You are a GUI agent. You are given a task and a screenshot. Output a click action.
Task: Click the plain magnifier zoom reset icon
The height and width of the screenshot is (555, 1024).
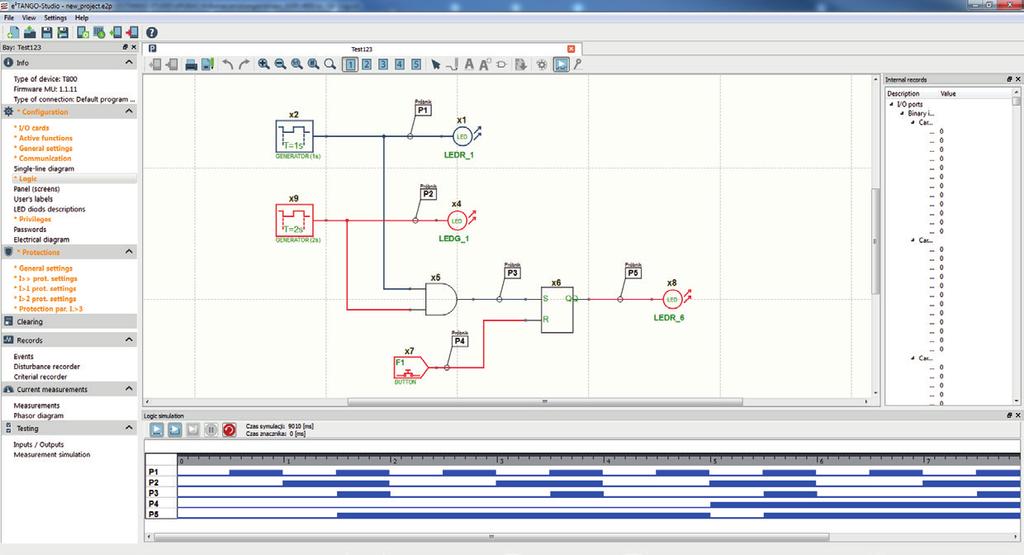point(330,64)
